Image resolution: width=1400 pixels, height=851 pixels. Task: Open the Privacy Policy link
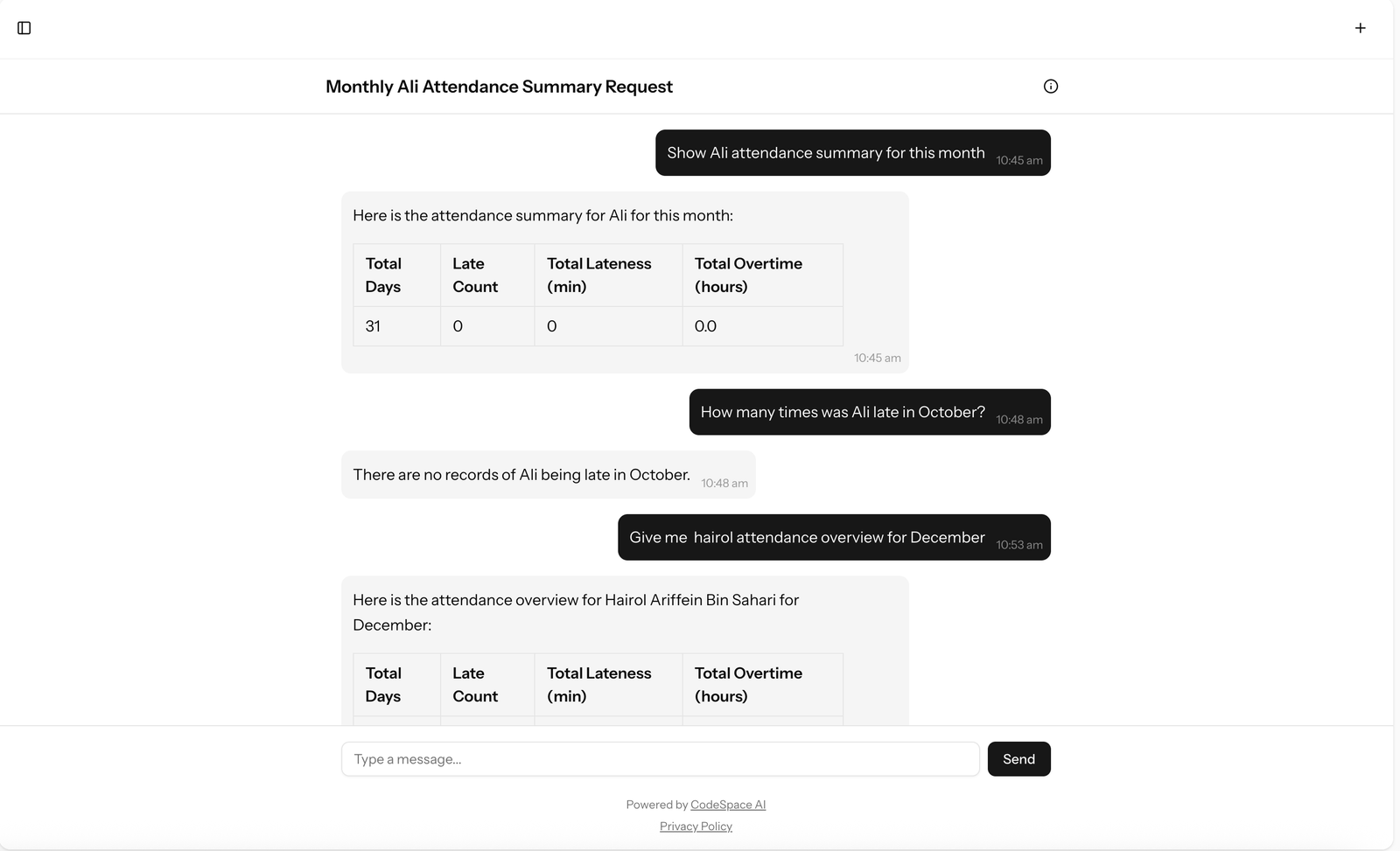coord(696,827)
